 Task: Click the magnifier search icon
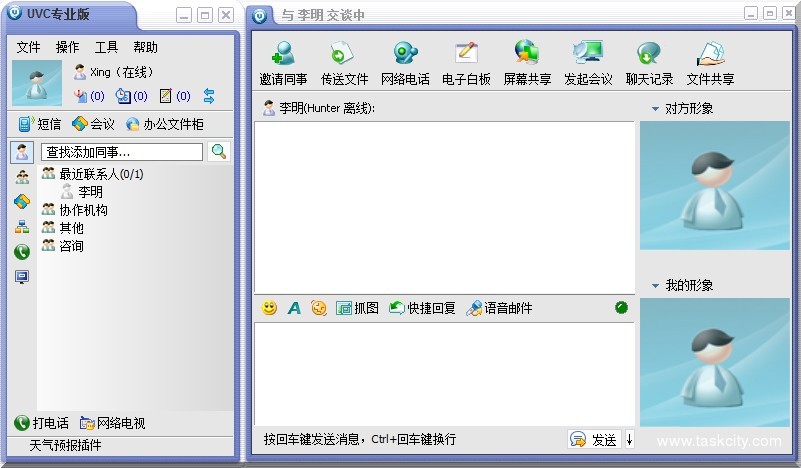point(219,151)
